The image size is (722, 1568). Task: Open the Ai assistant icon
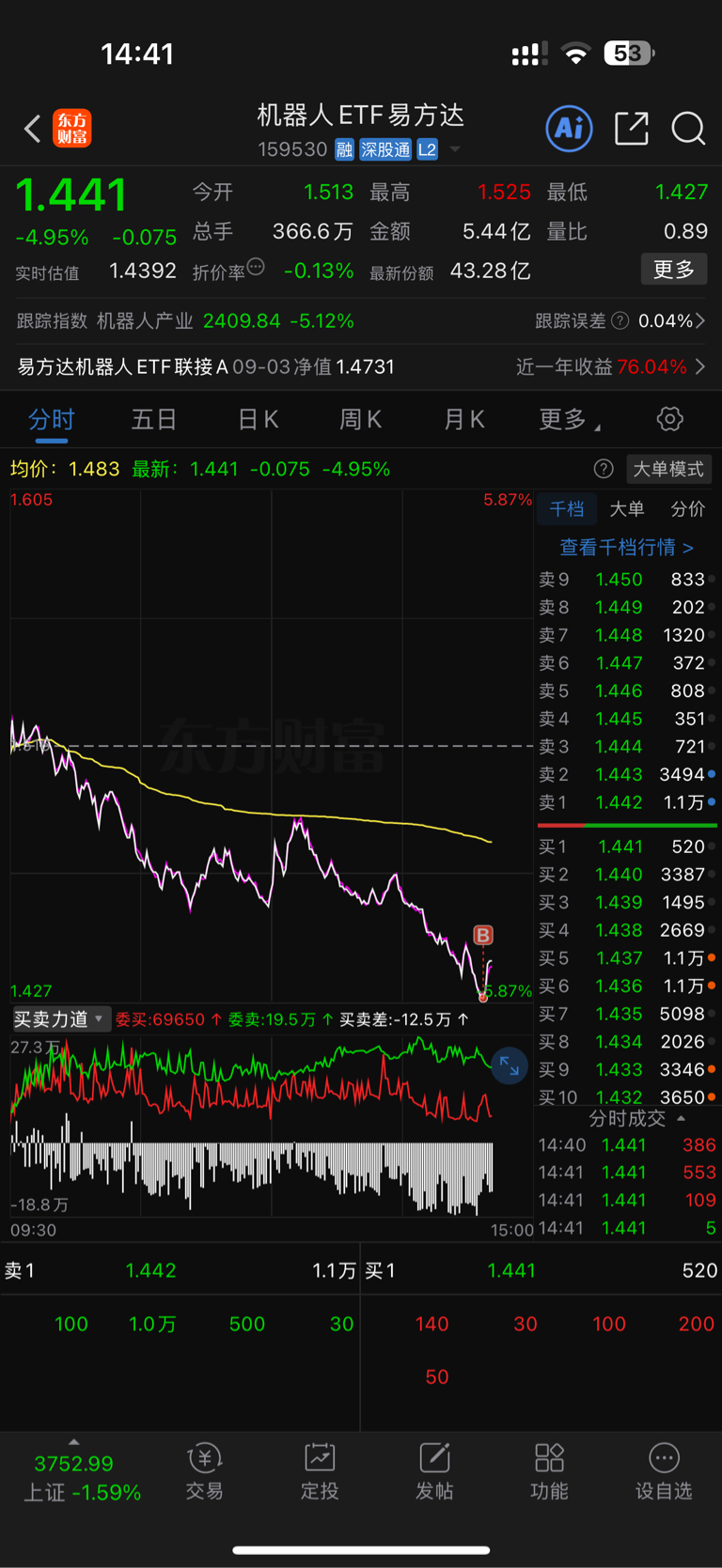[570, 128]
